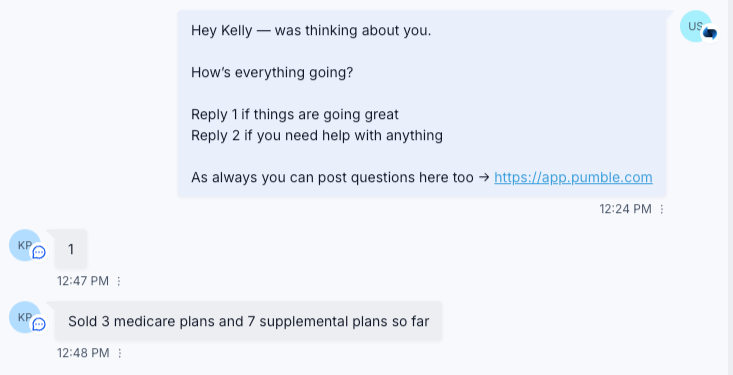Click KP avatar next to the "1" reply
The height and width of the screenshot is (375, 733).
pyautogui.click(x=25, y=245)
